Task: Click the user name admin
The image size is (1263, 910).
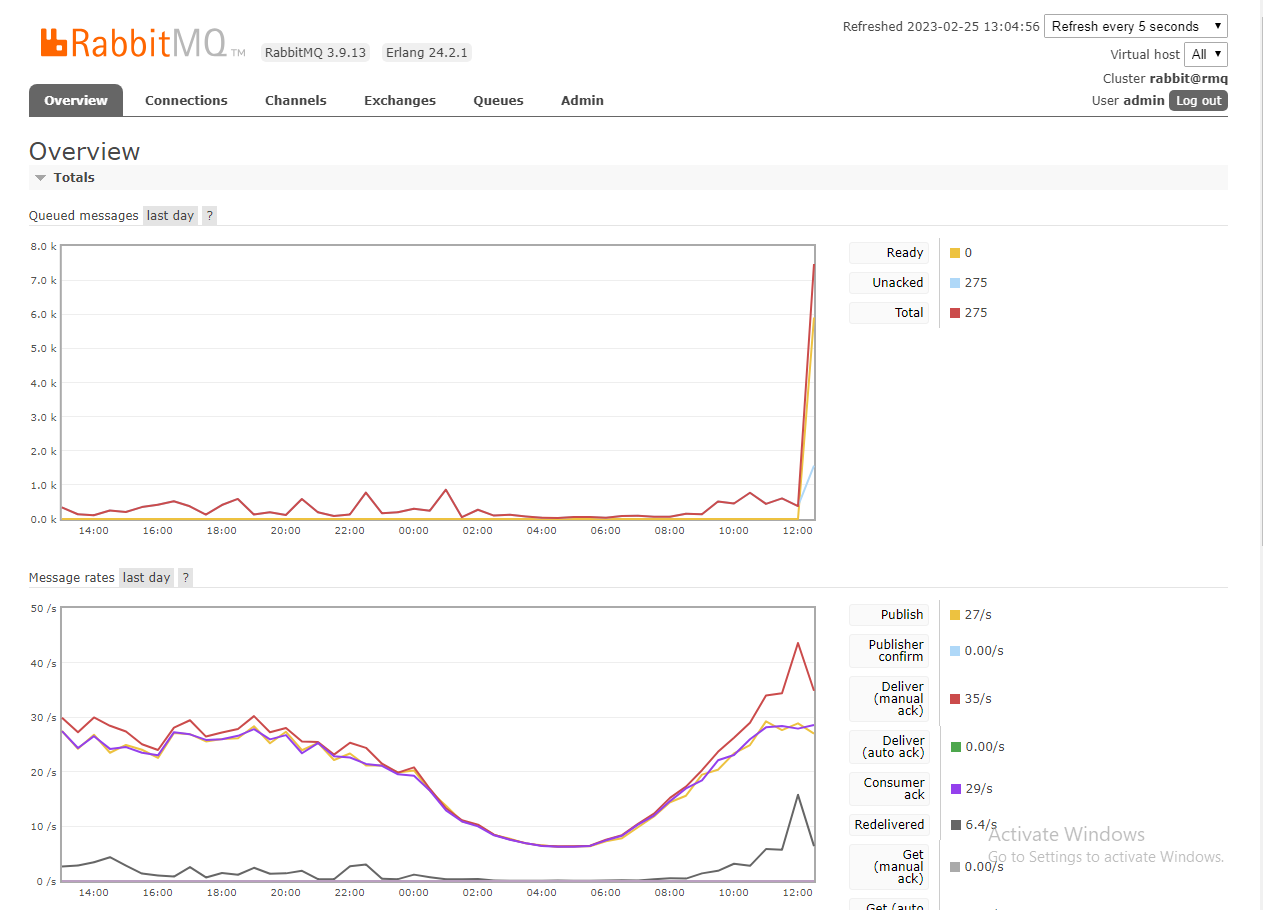Action: (x=1144, y=100)
